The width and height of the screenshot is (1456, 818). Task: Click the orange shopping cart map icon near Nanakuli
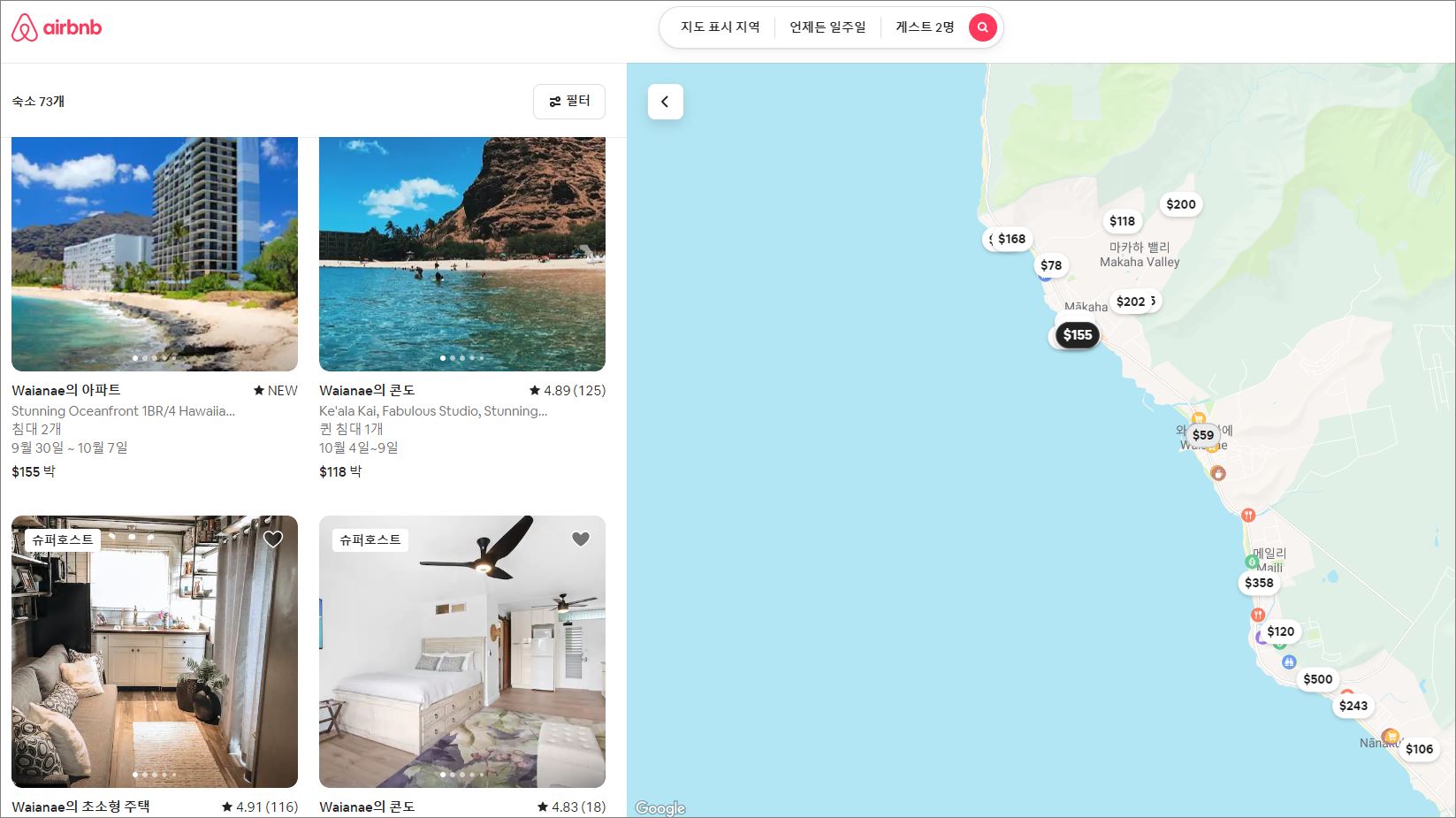tap(1391, 736)
